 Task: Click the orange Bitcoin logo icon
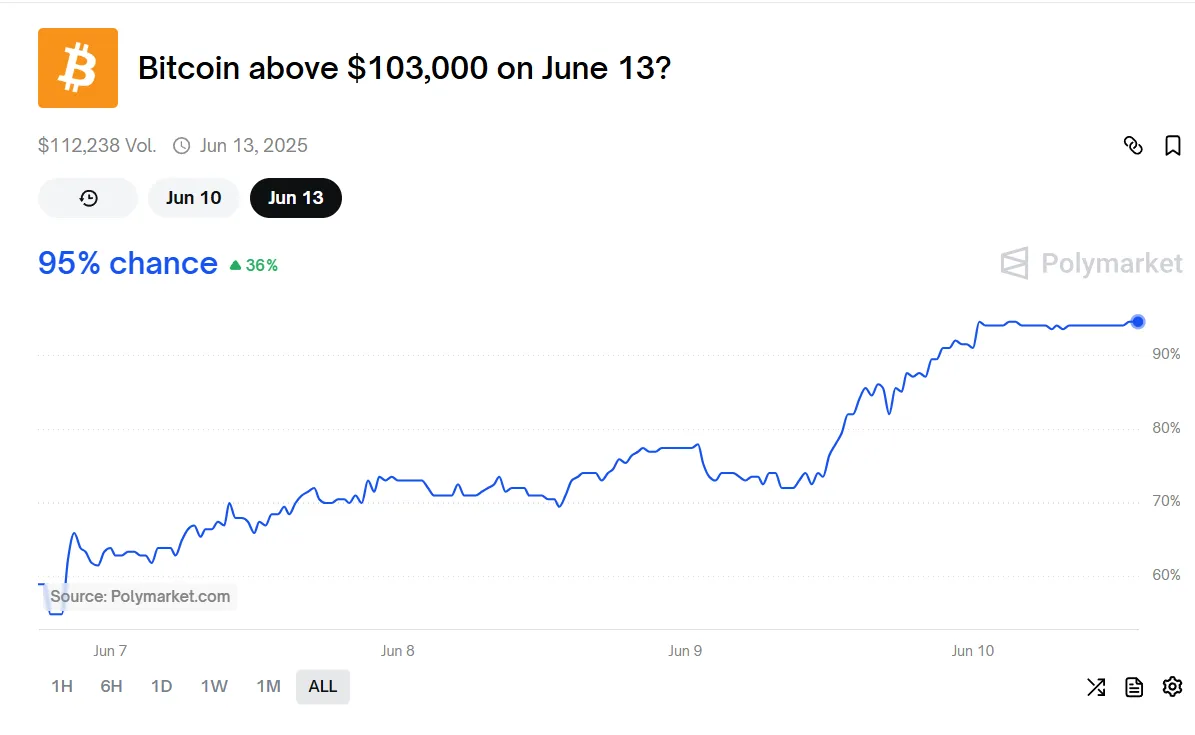point(78,68)
